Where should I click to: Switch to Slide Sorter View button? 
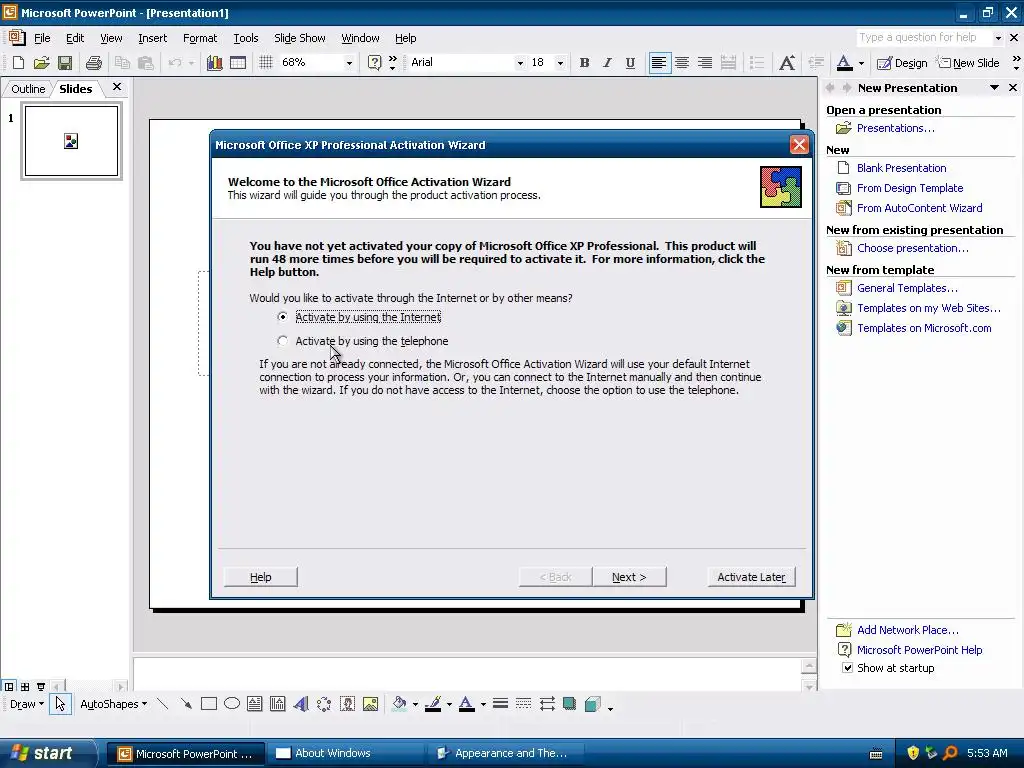click(x=25, y=687)
